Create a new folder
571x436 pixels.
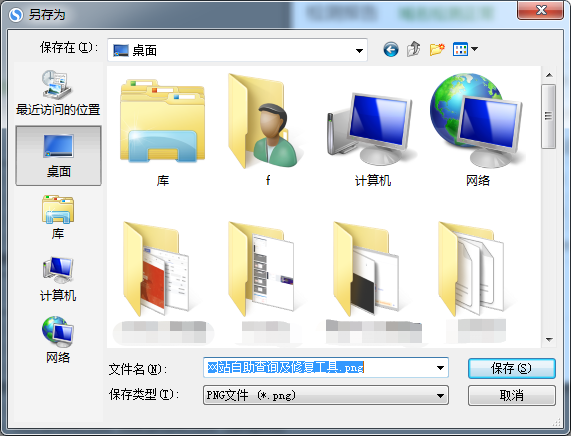(x=437, y=49)
